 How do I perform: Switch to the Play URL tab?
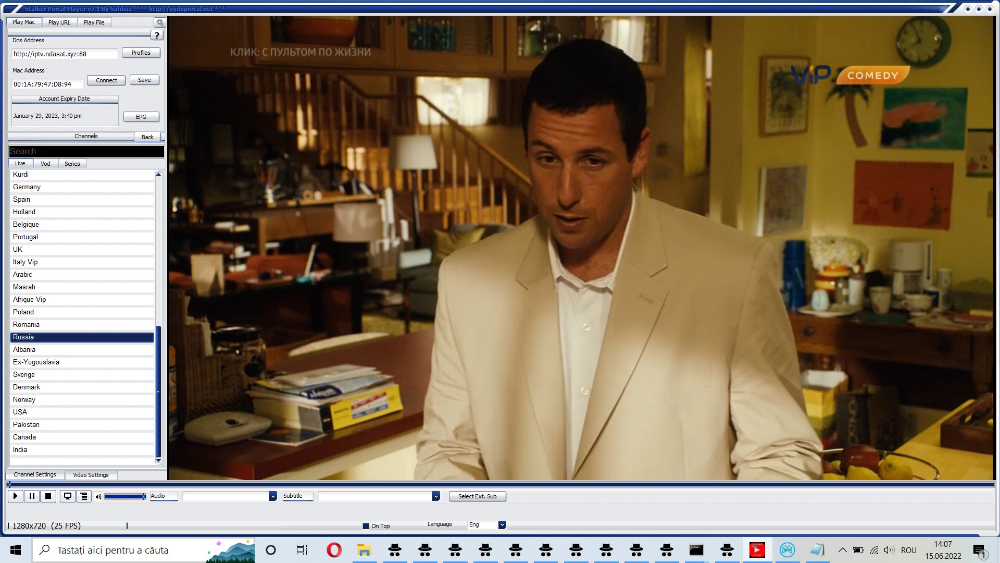click(60, 22)
